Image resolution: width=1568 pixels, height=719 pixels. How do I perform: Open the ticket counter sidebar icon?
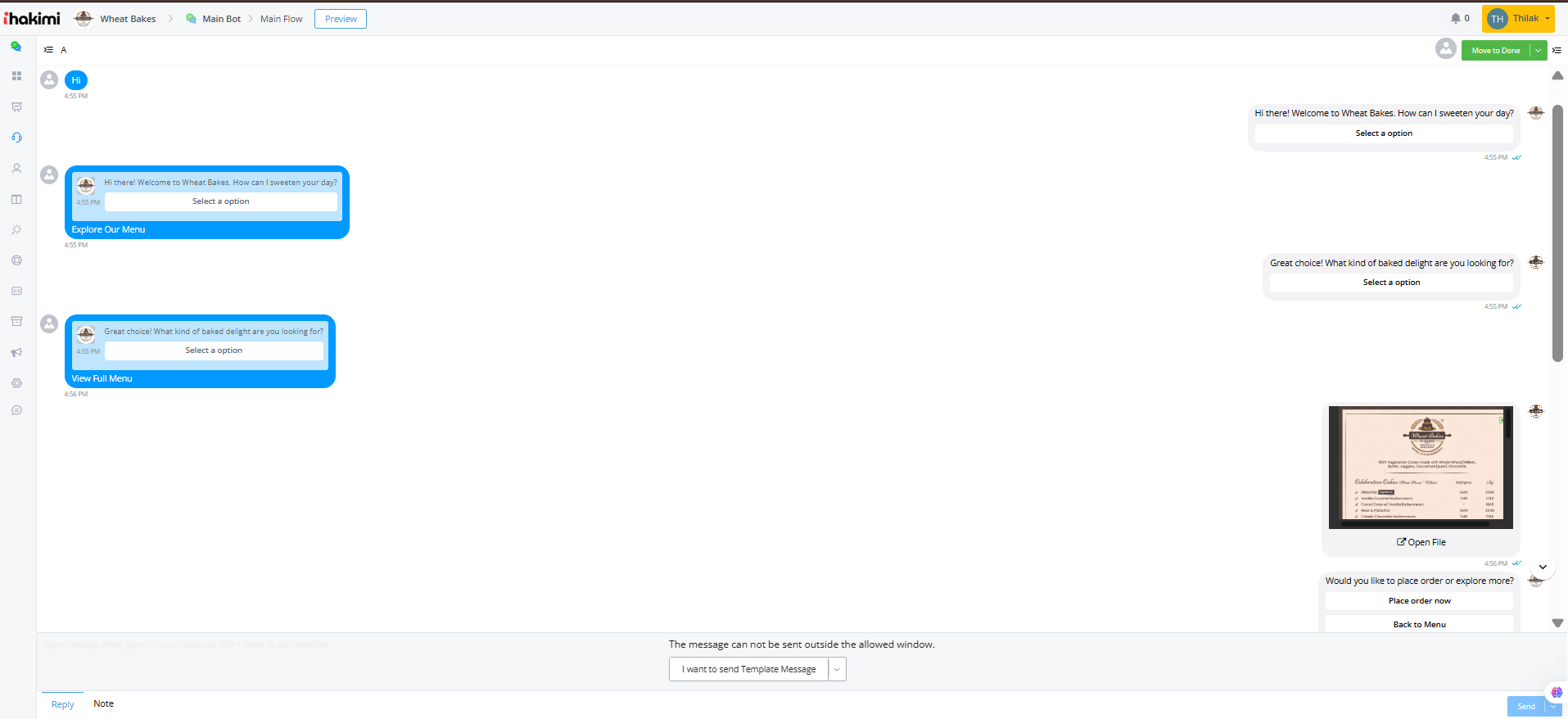pos(16,291)
